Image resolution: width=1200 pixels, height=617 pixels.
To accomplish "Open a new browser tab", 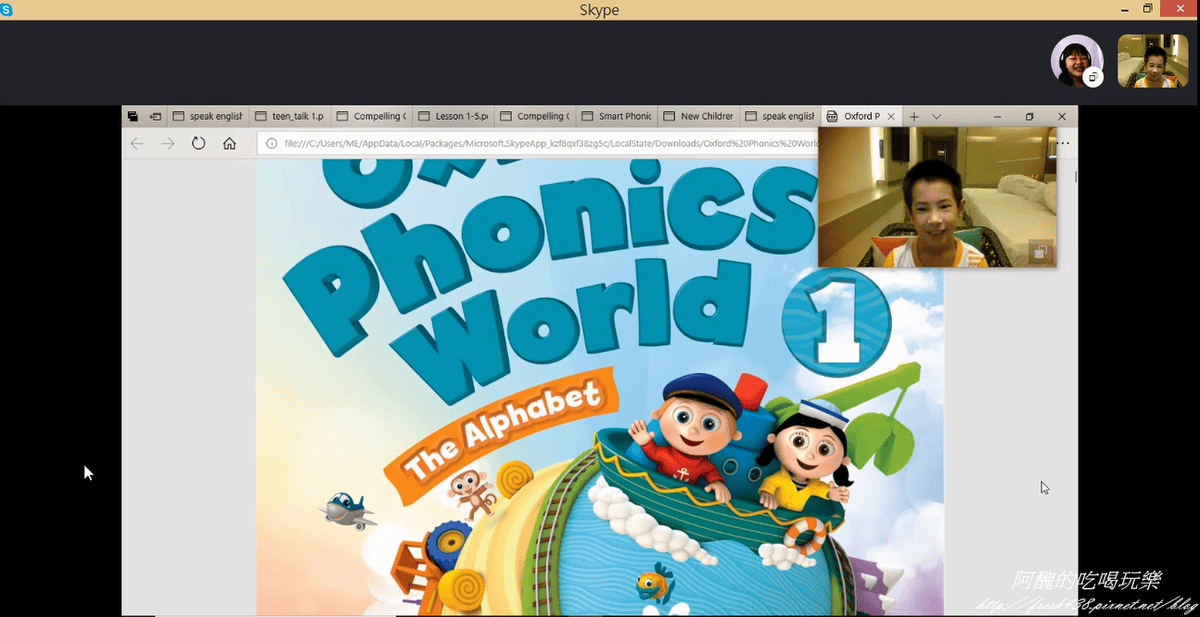I will click(913, 116).
